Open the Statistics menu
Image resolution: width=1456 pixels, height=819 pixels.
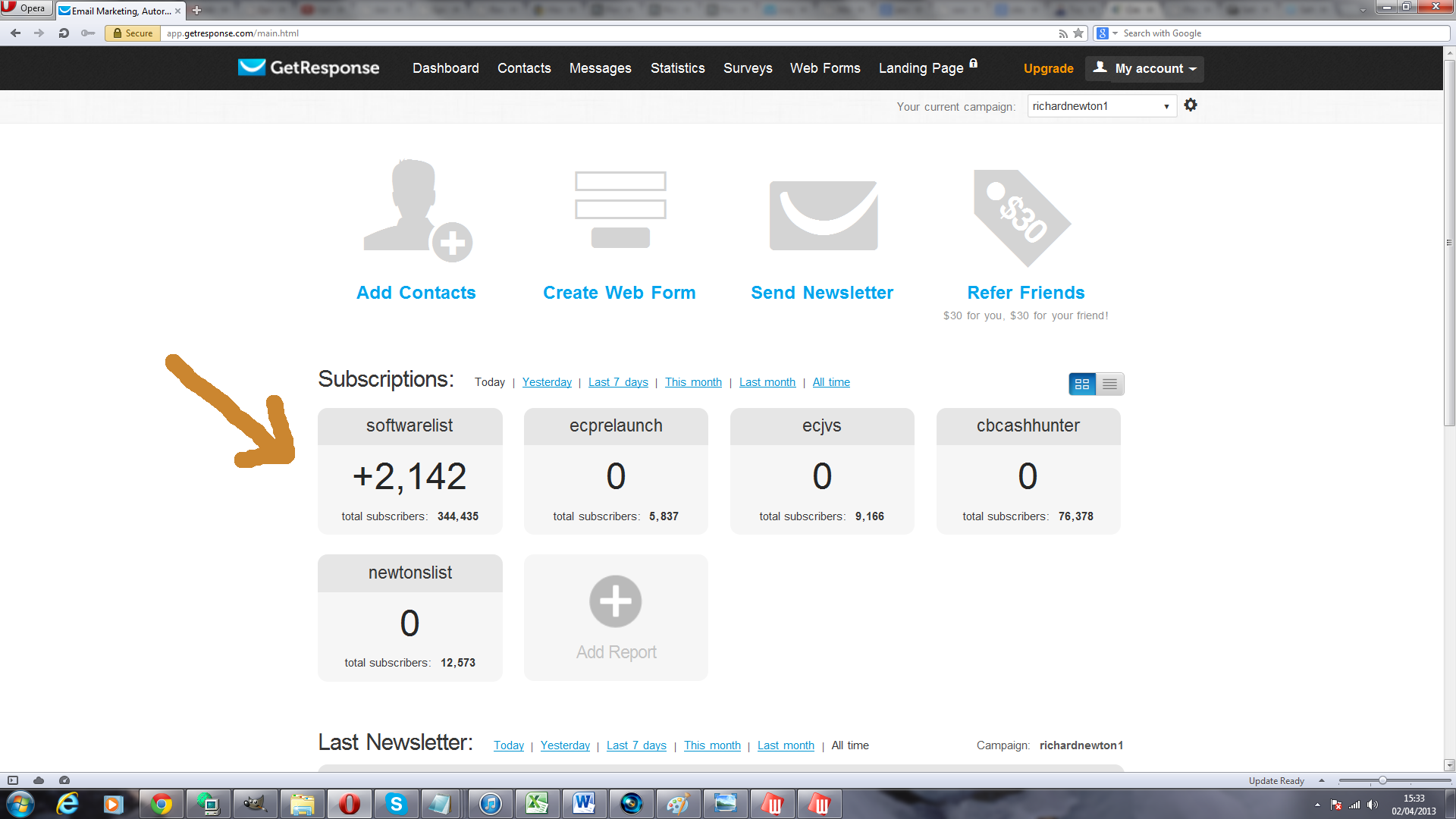[x=678, y=68]
